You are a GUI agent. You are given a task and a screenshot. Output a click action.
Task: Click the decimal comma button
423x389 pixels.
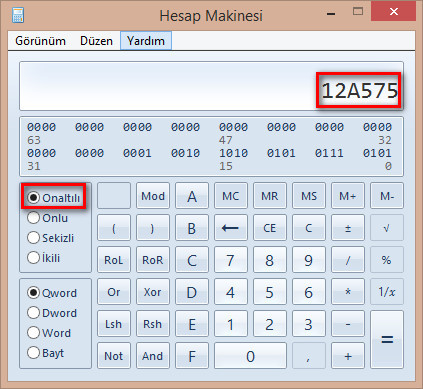coord(309,356)
